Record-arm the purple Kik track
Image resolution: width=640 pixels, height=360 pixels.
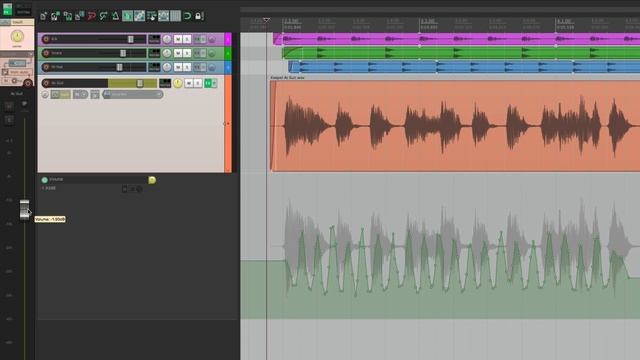pyautogui.click(x=46, y=39)
